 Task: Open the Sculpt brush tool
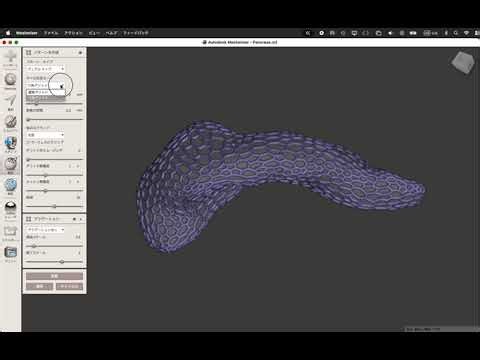10,122
